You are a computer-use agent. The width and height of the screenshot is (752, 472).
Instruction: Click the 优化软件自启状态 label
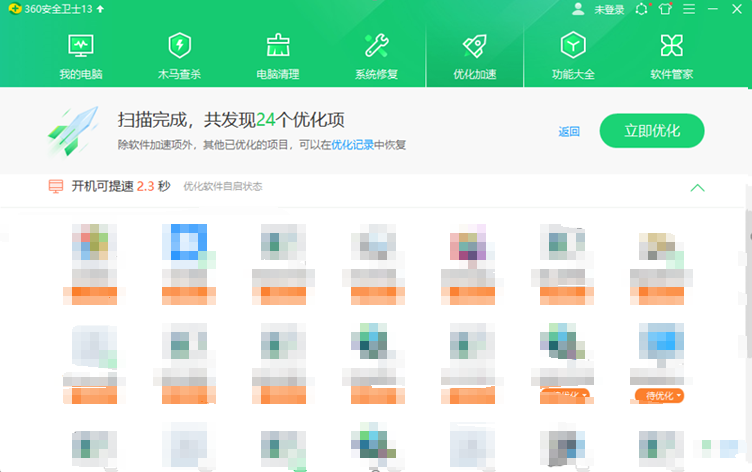point(223,187)
